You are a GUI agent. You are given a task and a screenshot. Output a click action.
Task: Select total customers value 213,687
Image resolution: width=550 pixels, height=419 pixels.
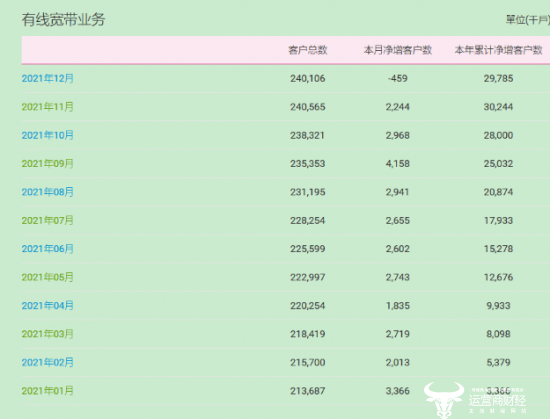pos(308,391)
